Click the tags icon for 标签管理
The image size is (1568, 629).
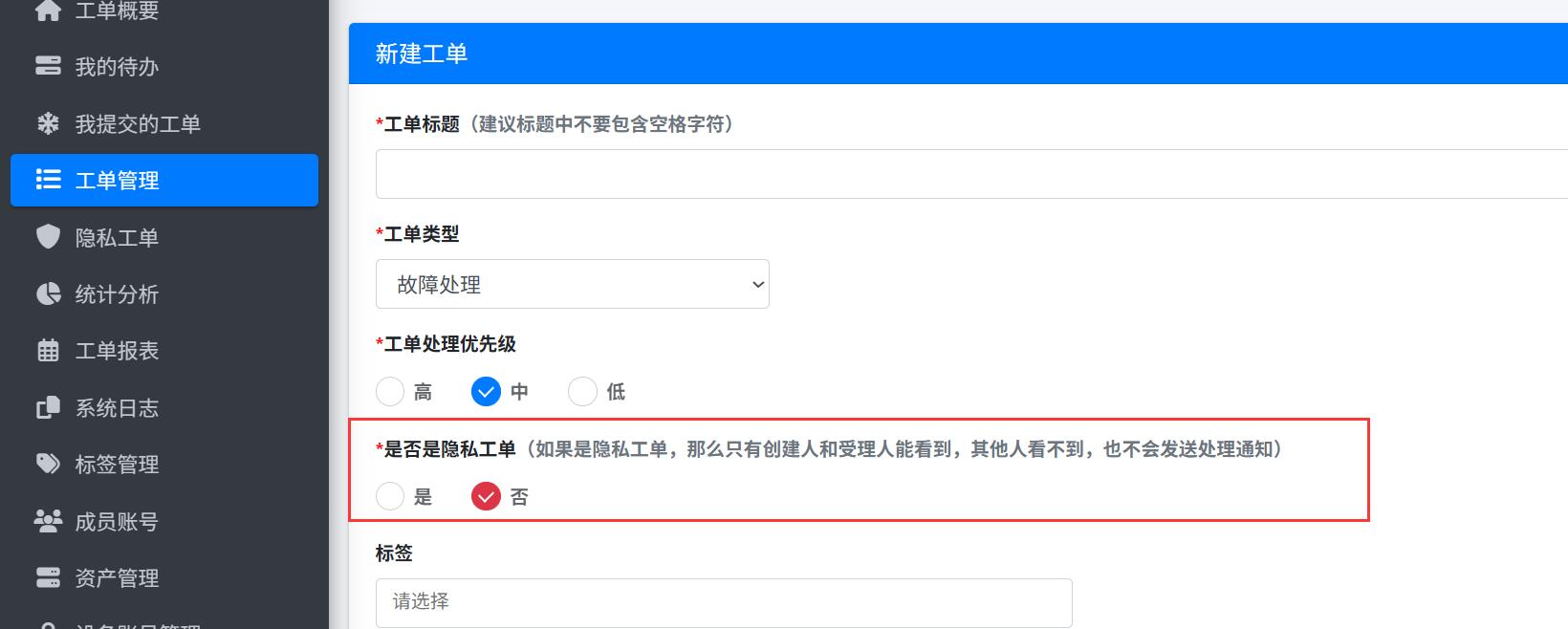click(x=48, y=465)
